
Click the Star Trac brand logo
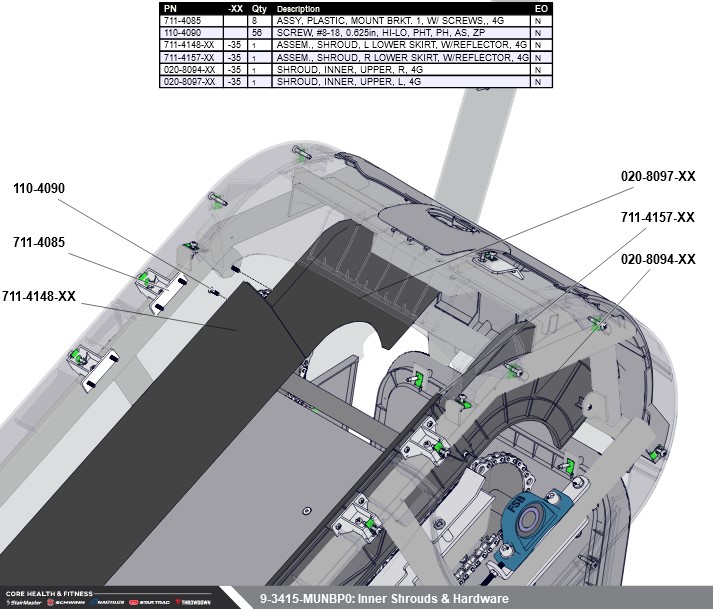click(149, 603)
